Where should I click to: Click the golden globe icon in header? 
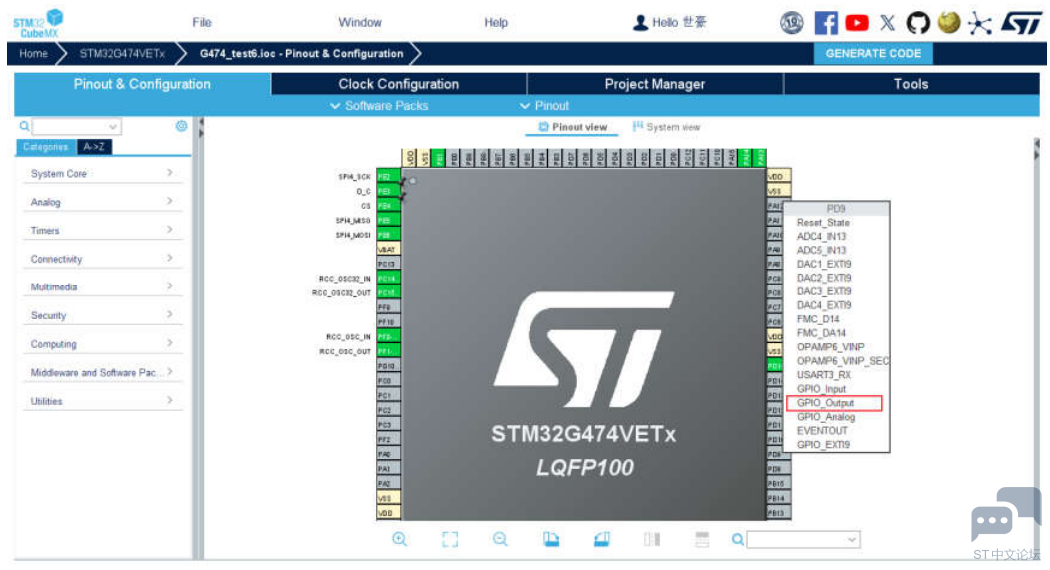tap(949, 23)
